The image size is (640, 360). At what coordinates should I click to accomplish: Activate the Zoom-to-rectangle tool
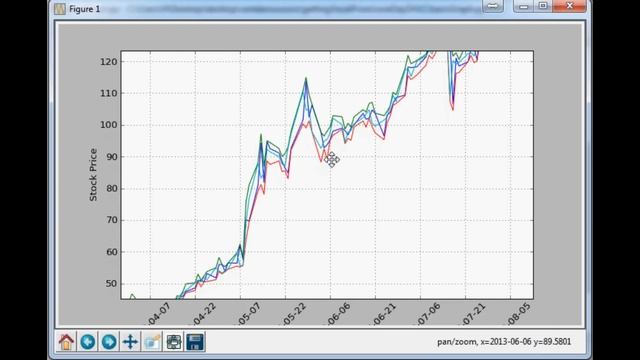point(152,342)
